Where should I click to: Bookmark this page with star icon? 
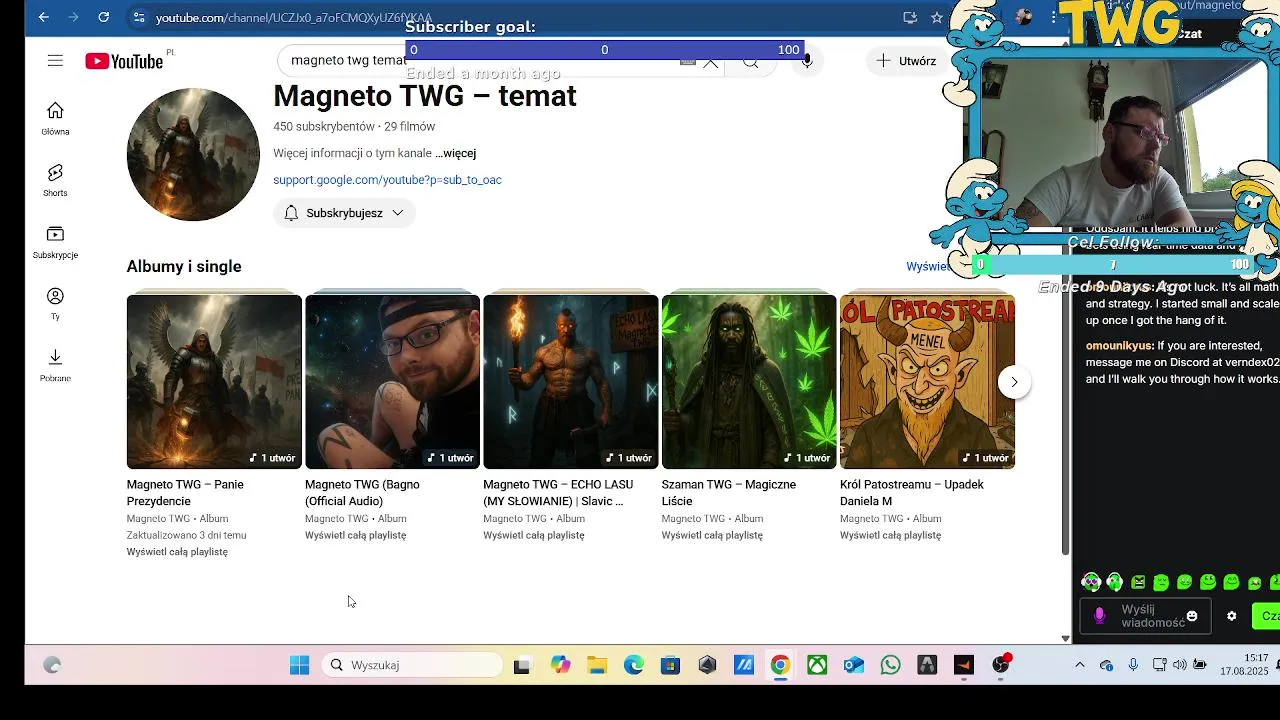[x=937, y=17]
